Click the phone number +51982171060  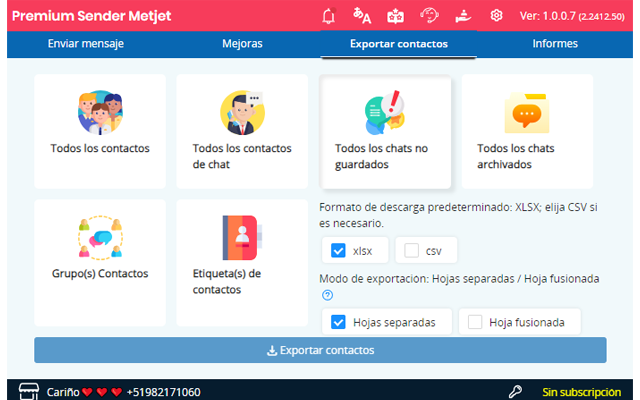click(x=164, y=392)
